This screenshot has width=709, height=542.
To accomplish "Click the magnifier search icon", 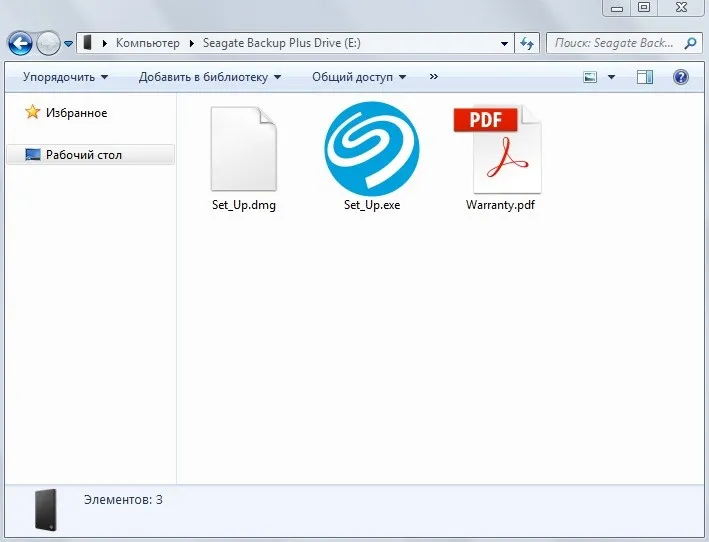I will point(690,43).
